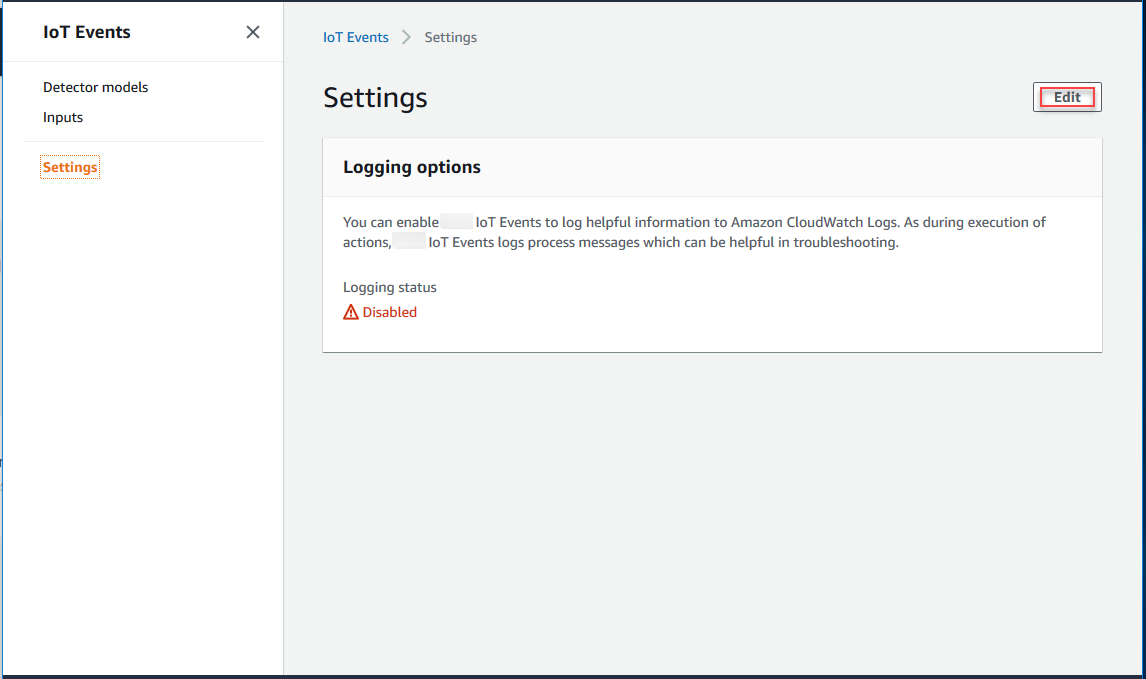The height and width of the screenshot is (679, 1146).
Task: Click the Disabled logging status text
Action: 389,312
